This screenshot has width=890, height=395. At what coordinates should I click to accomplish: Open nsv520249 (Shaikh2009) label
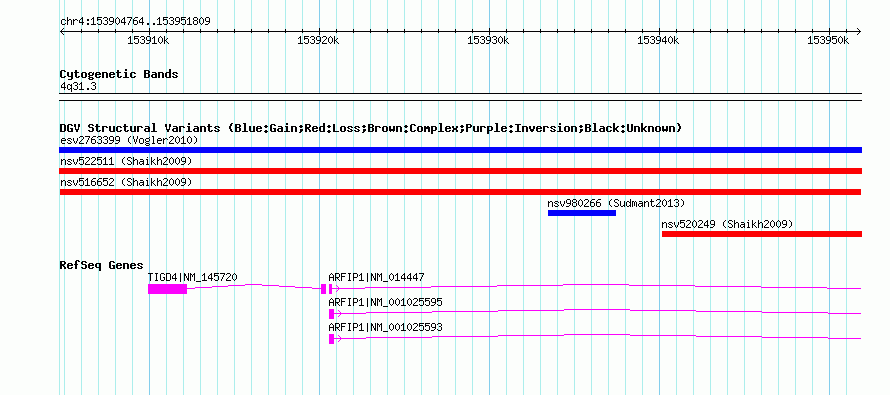click(x=728, y=224)
